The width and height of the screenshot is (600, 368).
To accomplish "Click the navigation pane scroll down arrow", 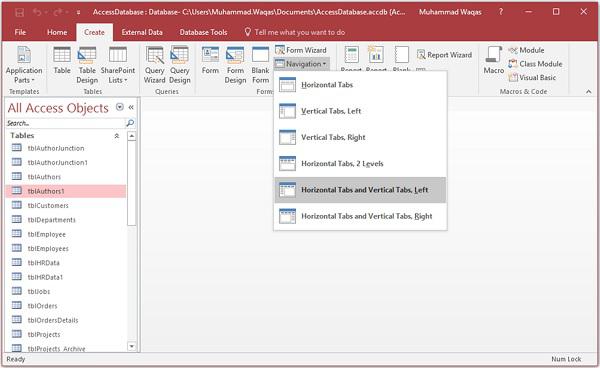I will coord(132,347).
